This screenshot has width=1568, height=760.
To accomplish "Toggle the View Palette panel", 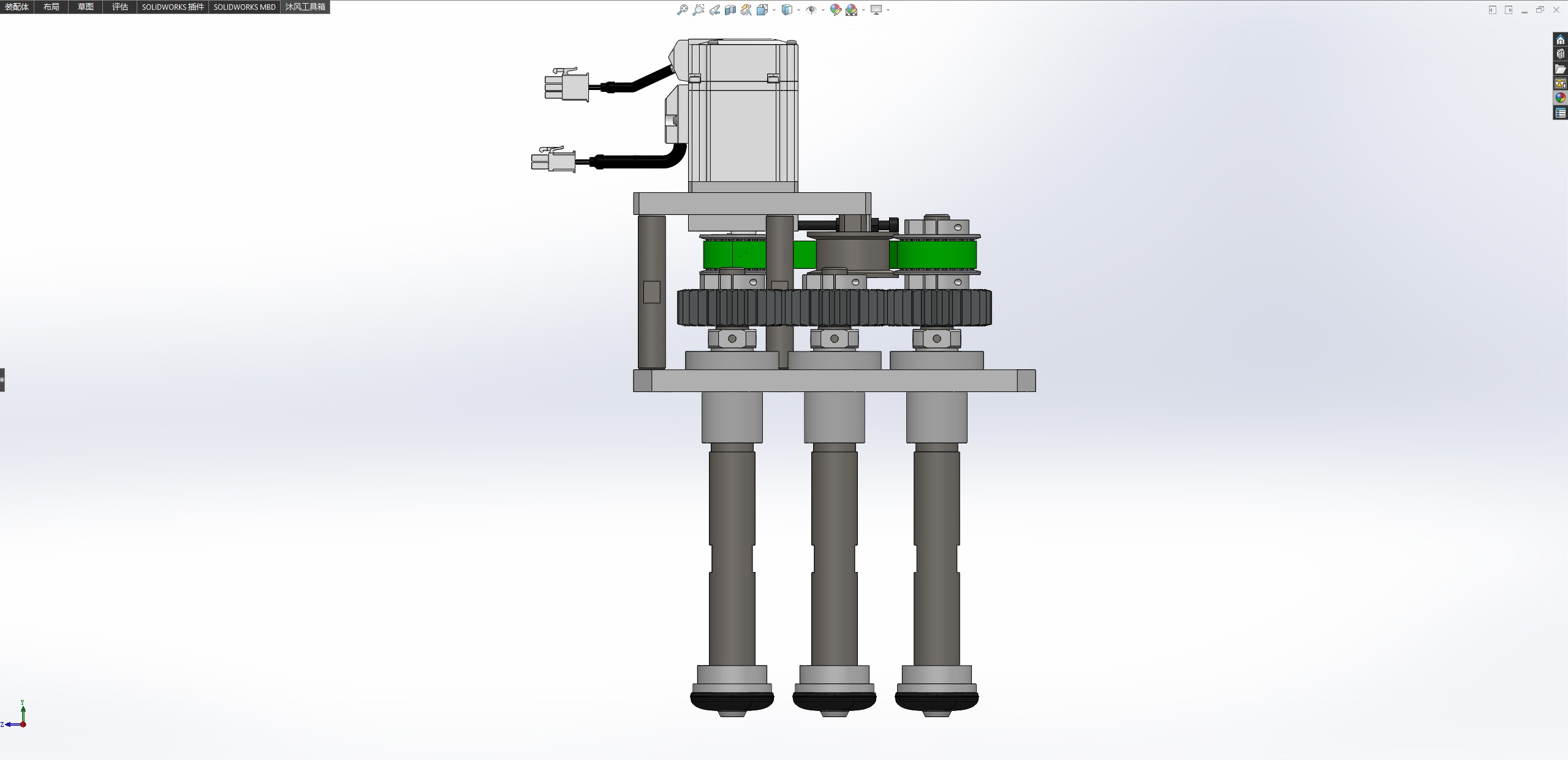I will 1560,83.
